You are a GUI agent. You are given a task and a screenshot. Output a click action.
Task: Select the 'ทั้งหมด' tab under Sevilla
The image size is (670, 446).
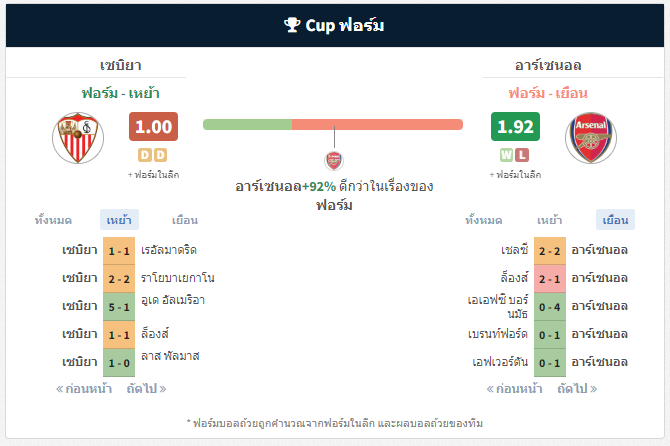53,220
